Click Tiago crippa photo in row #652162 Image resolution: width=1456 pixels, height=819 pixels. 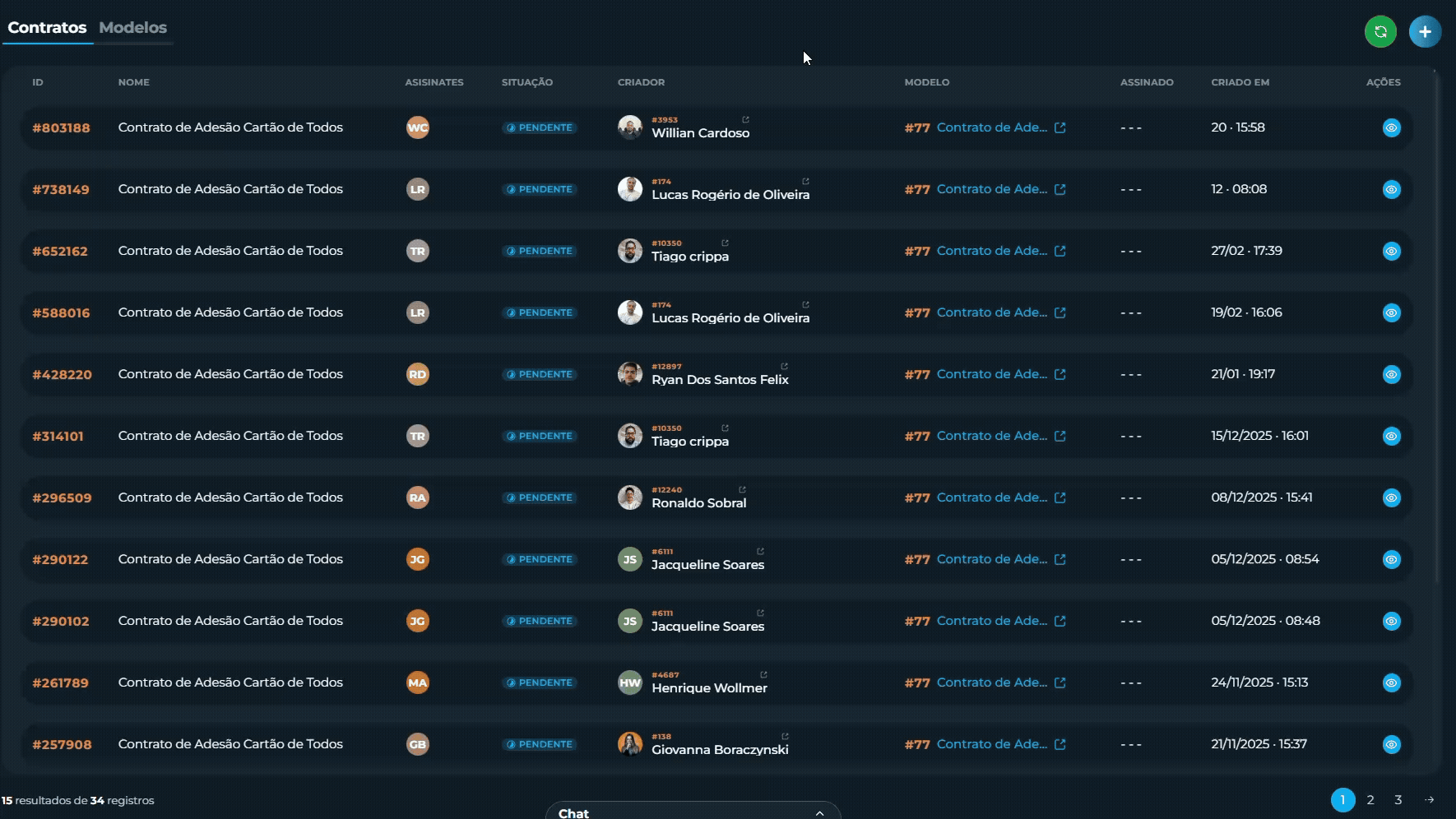630,251
